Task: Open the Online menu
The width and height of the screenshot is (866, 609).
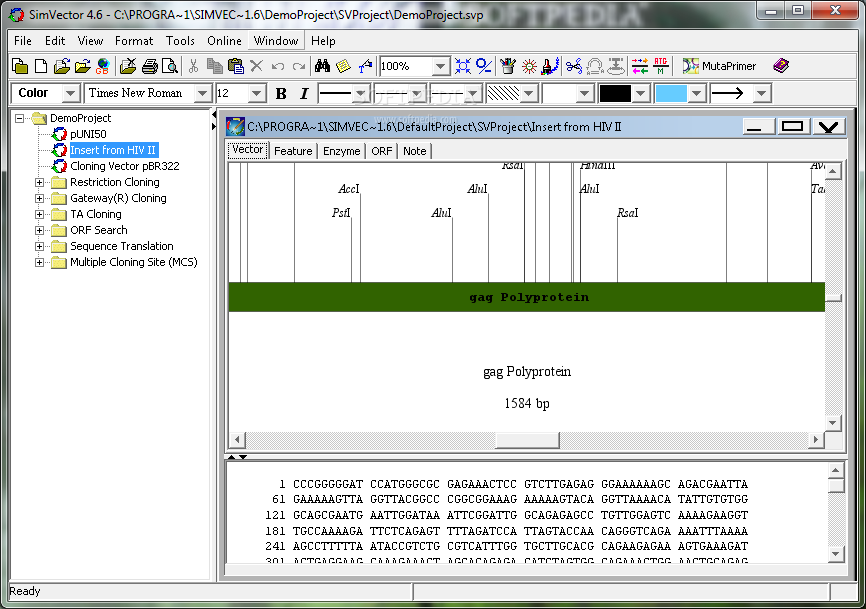Action: [x=224, y=41]
